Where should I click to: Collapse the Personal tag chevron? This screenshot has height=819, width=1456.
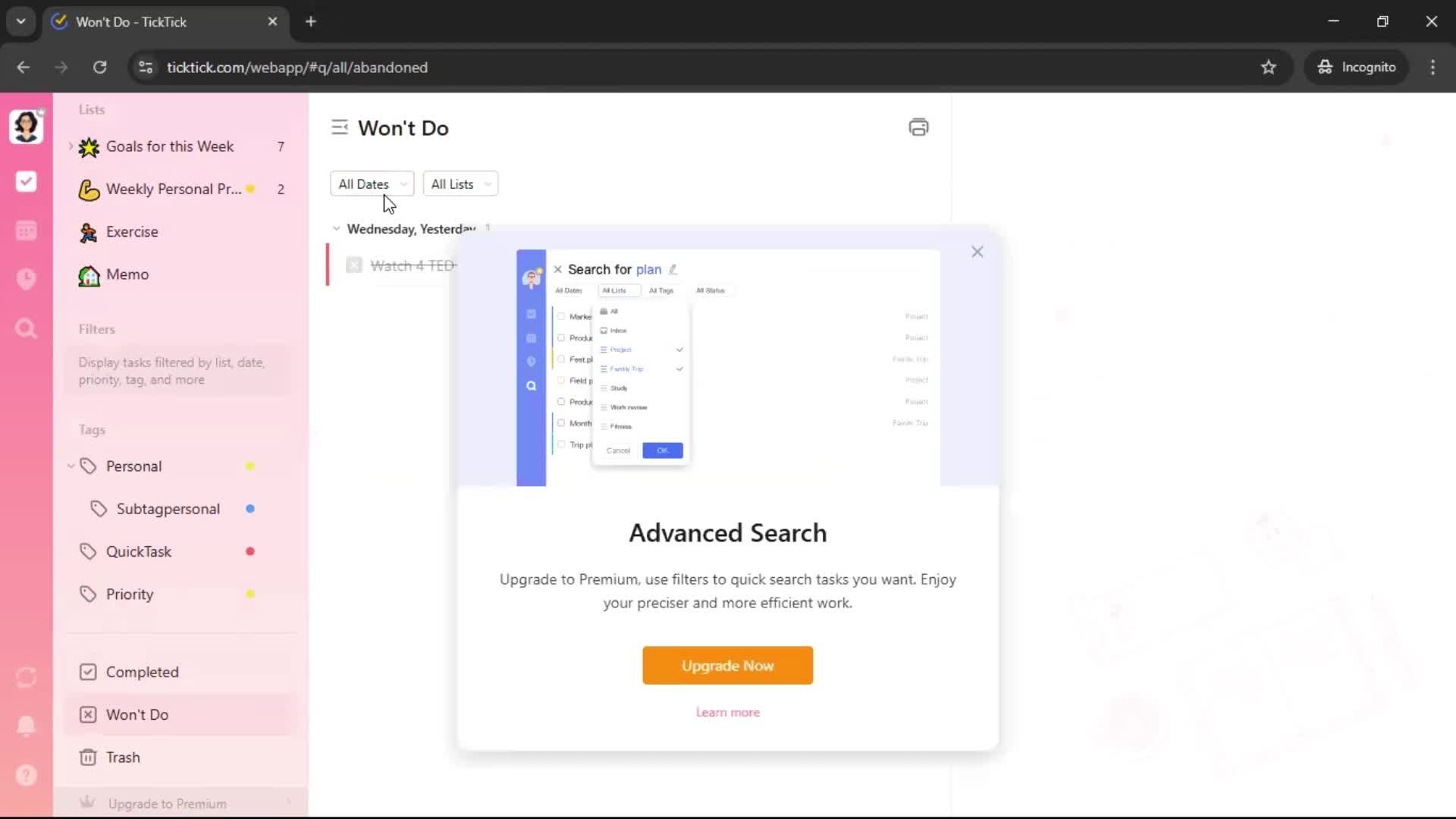click(71, 466)
